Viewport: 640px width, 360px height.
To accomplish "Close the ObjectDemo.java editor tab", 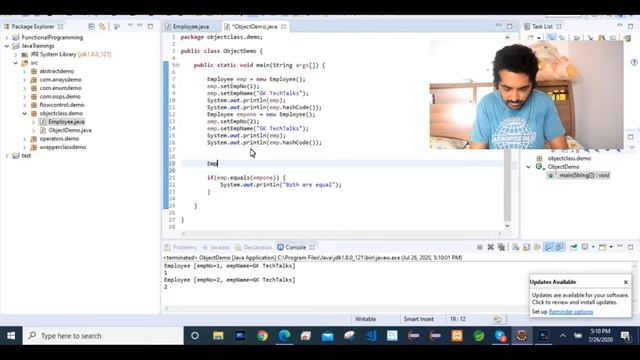I will pyautogui.click(x=284, y=27).
